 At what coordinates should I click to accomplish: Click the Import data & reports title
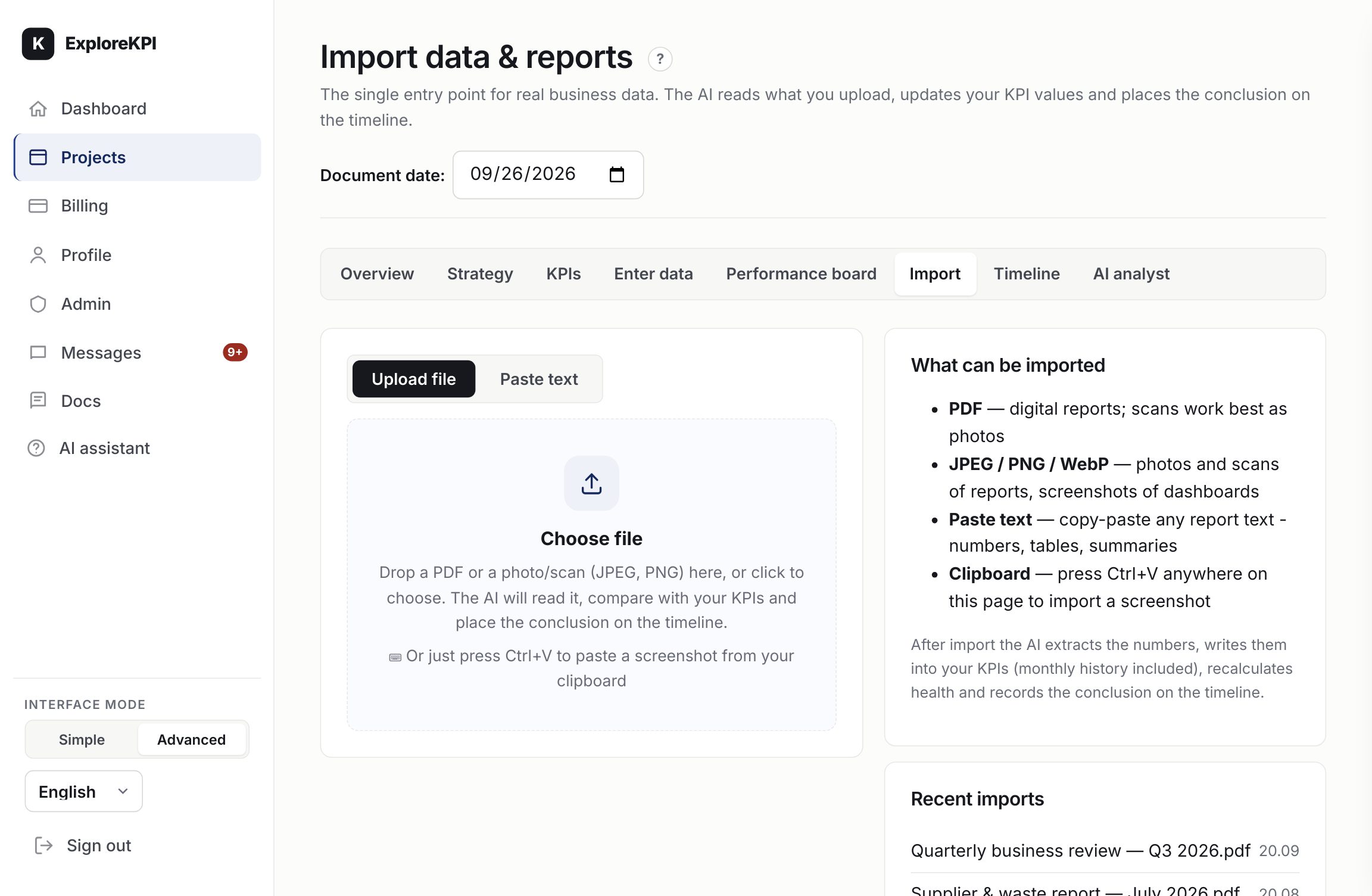coord(476,57)
